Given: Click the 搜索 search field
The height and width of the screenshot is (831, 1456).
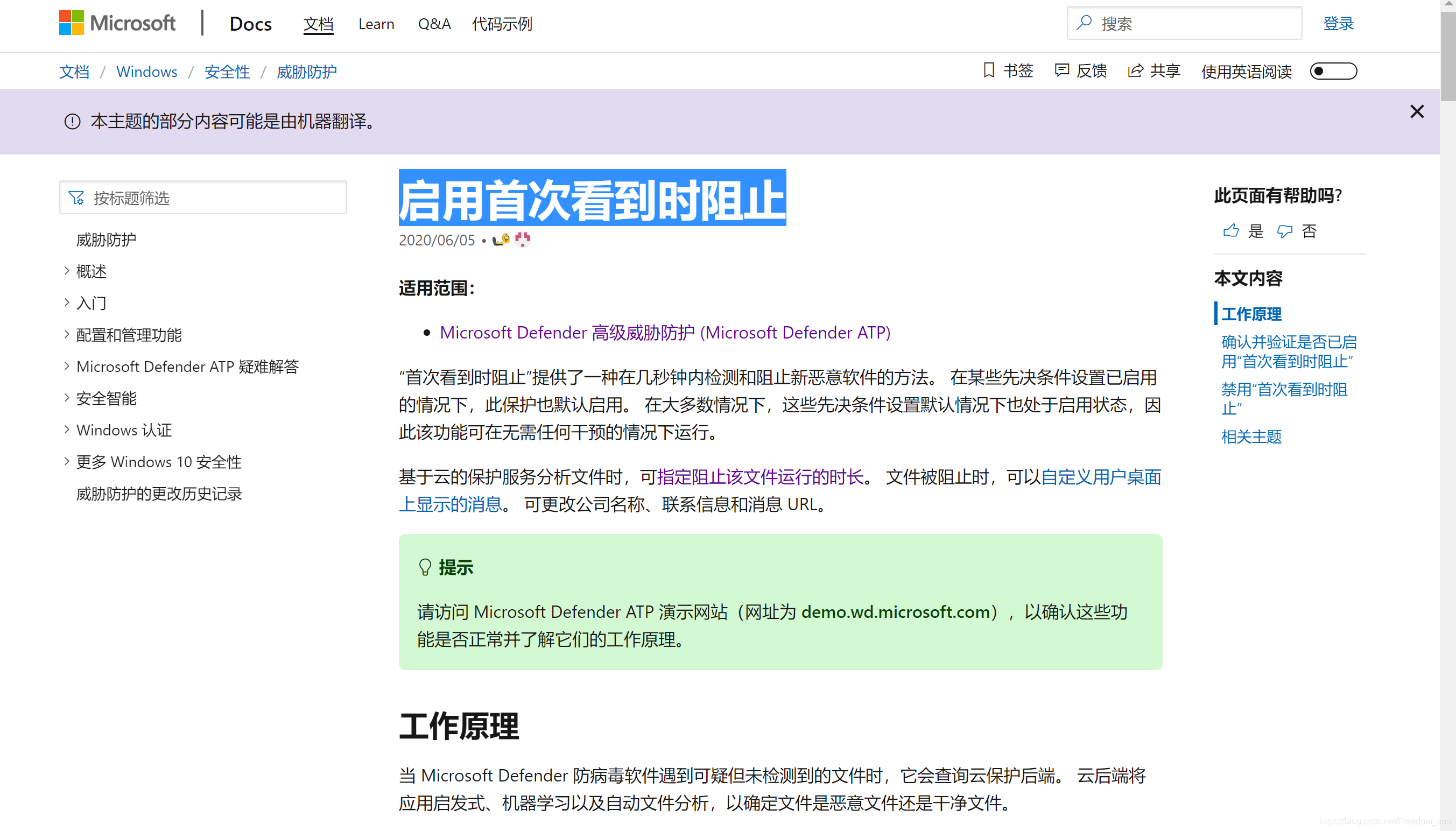Looking at the screenshot, I should pos(1184,23).
